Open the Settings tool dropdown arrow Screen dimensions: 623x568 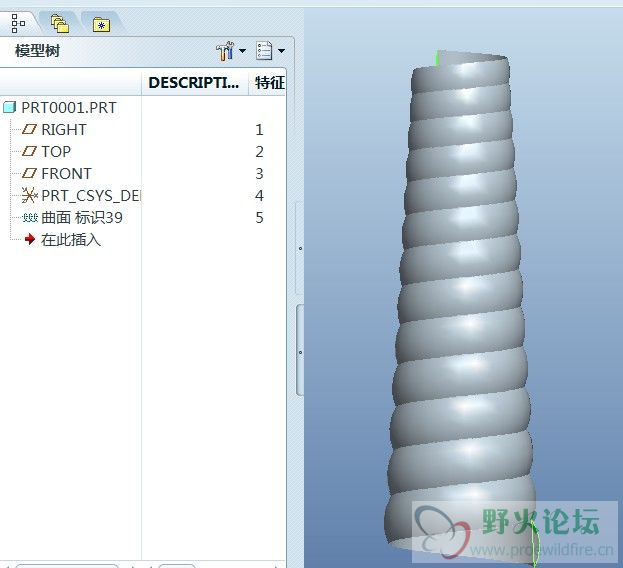point(242,51)
